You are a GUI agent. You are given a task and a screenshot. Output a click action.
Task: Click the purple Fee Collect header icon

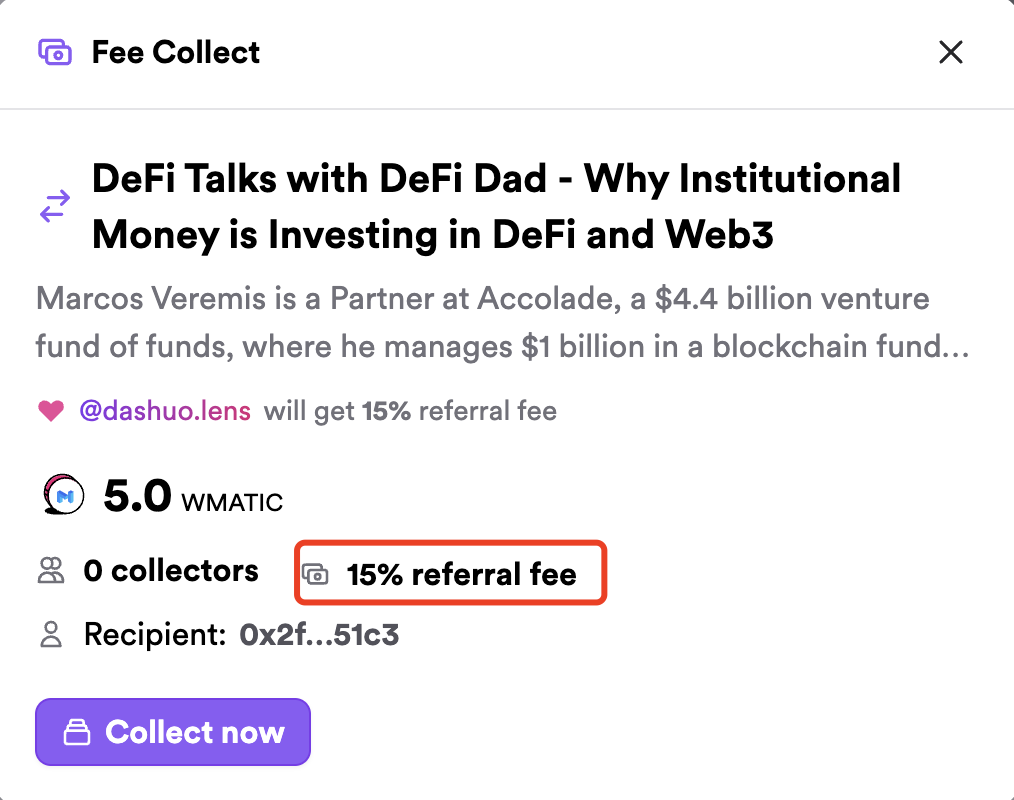(x=54, y=52)
